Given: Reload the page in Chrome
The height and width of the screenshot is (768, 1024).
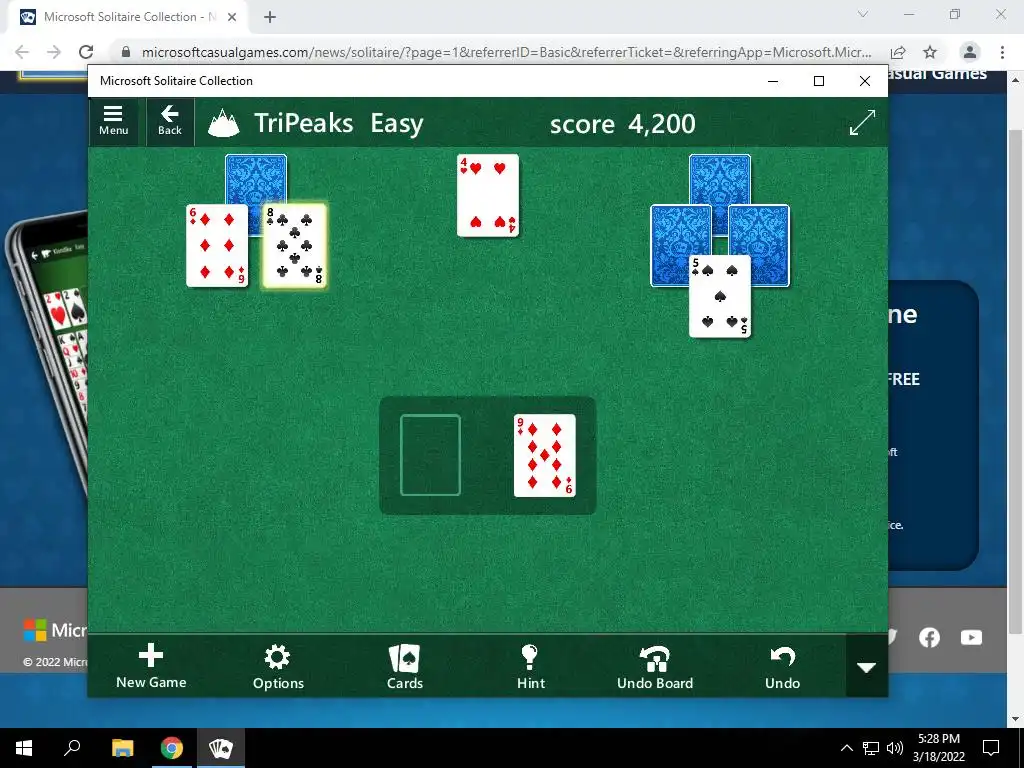Looking at the screenshot, I should (86, 52).
